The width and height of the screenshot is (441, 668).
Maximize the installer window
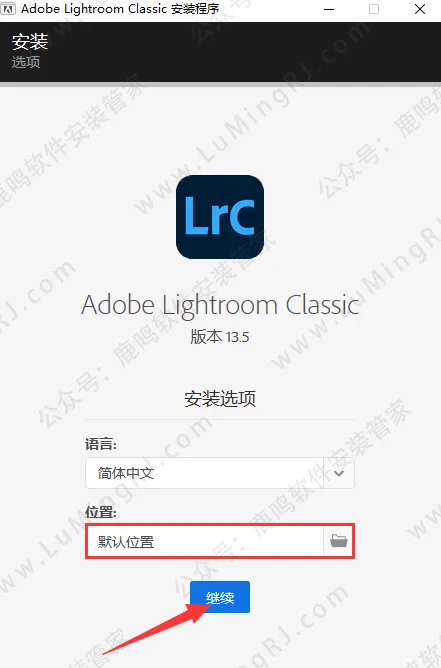[374, 9]
